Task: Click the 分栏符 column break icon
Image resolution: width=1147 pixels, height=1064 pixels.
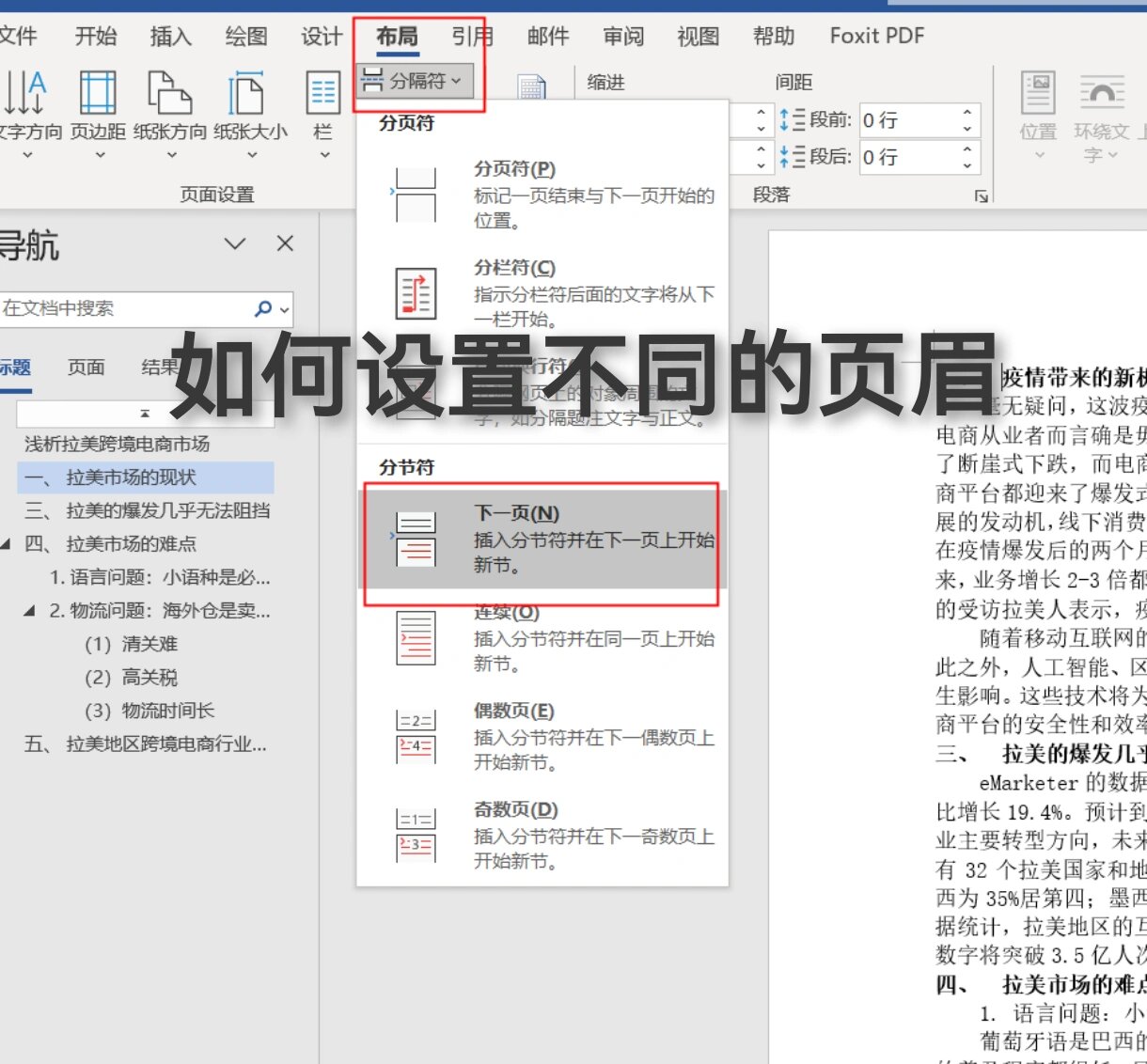Action: 415,293
